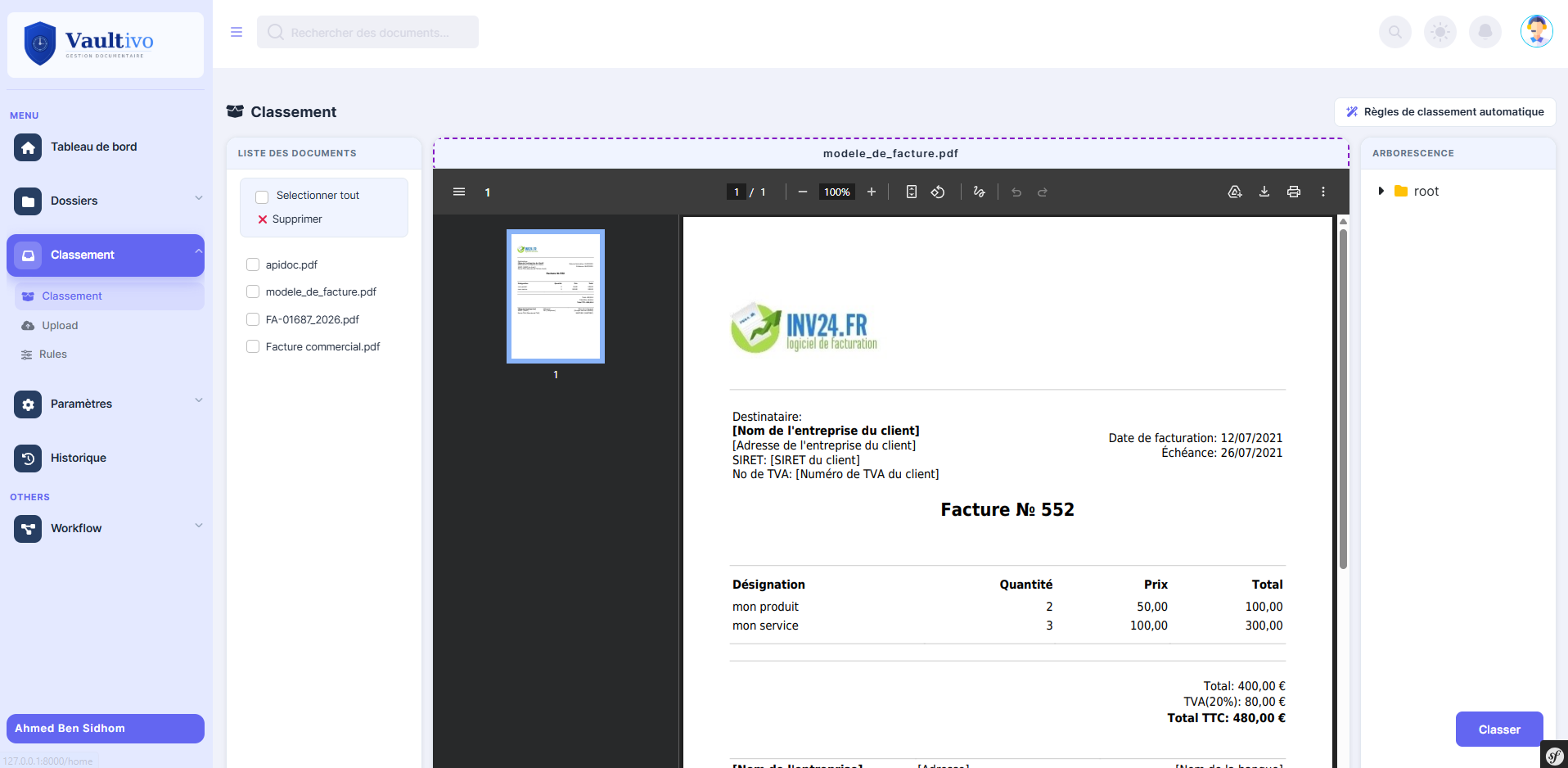Click the PDF page number field
The height and width of the screenshot is (768, 1568).
click(737, 192)
